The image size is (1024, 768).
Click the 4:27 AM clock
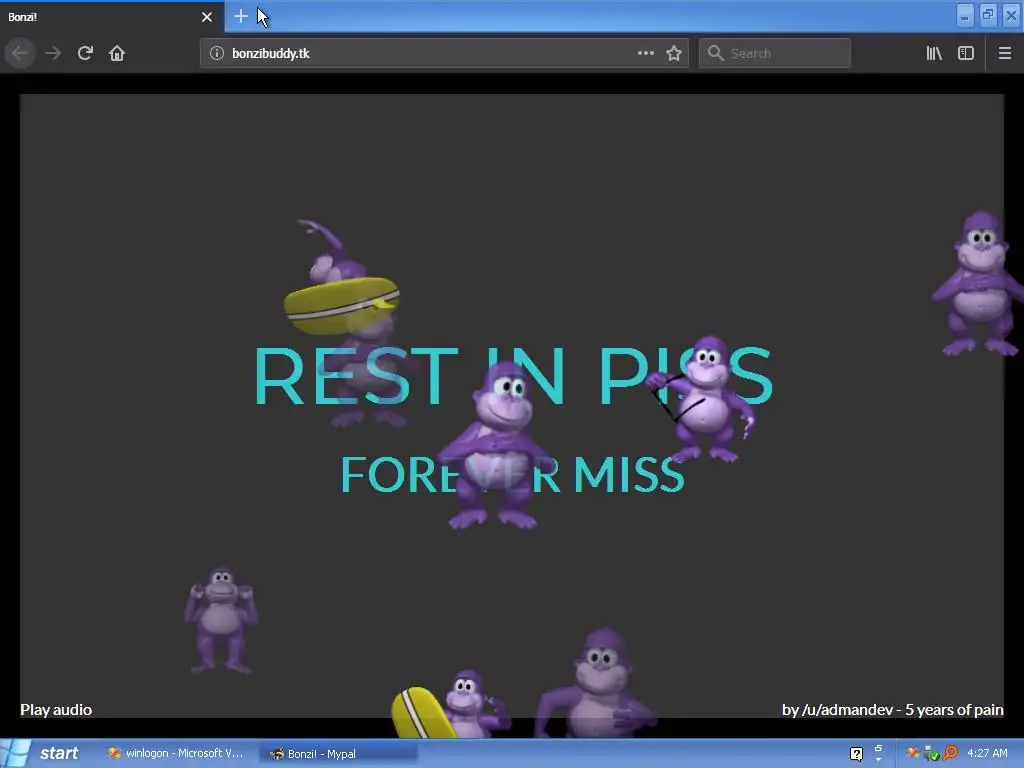pos(987,753)
